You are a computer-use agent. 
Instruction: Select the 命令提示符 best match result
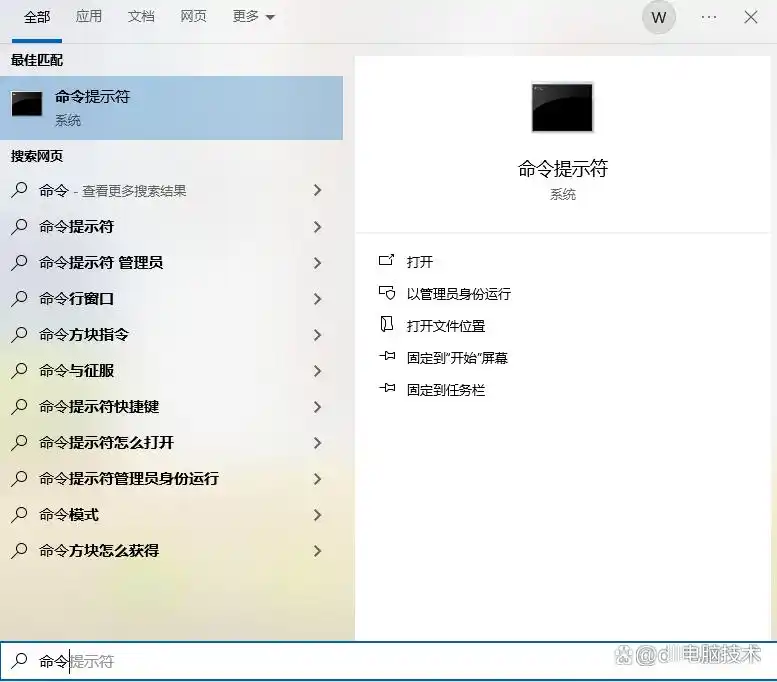pos(171,108)
